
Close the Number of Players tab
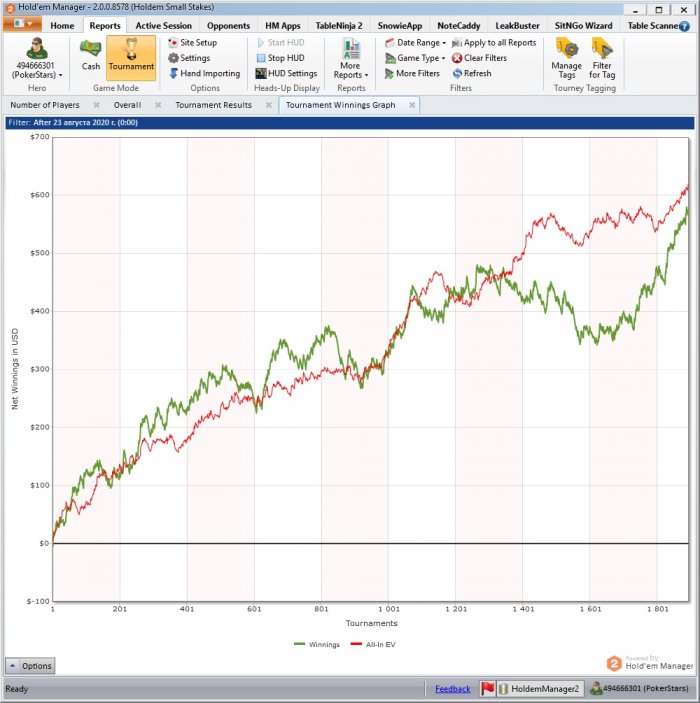pyautogui.click(x=96, y=105)
